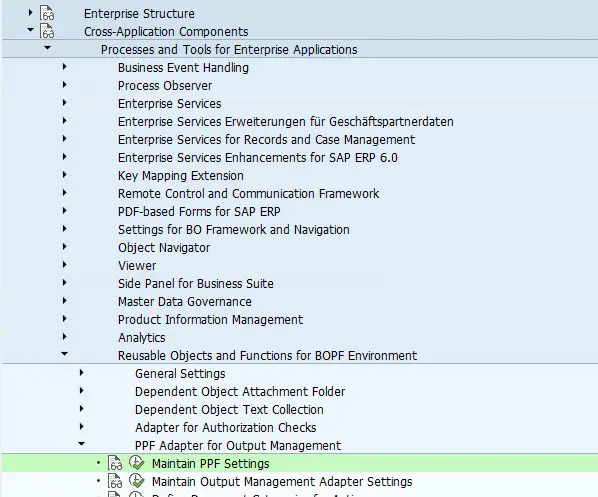This screenshot has width=598, height=497.
Task: Select Adapter for Authorization Checks text
Action: pos(225,428)
